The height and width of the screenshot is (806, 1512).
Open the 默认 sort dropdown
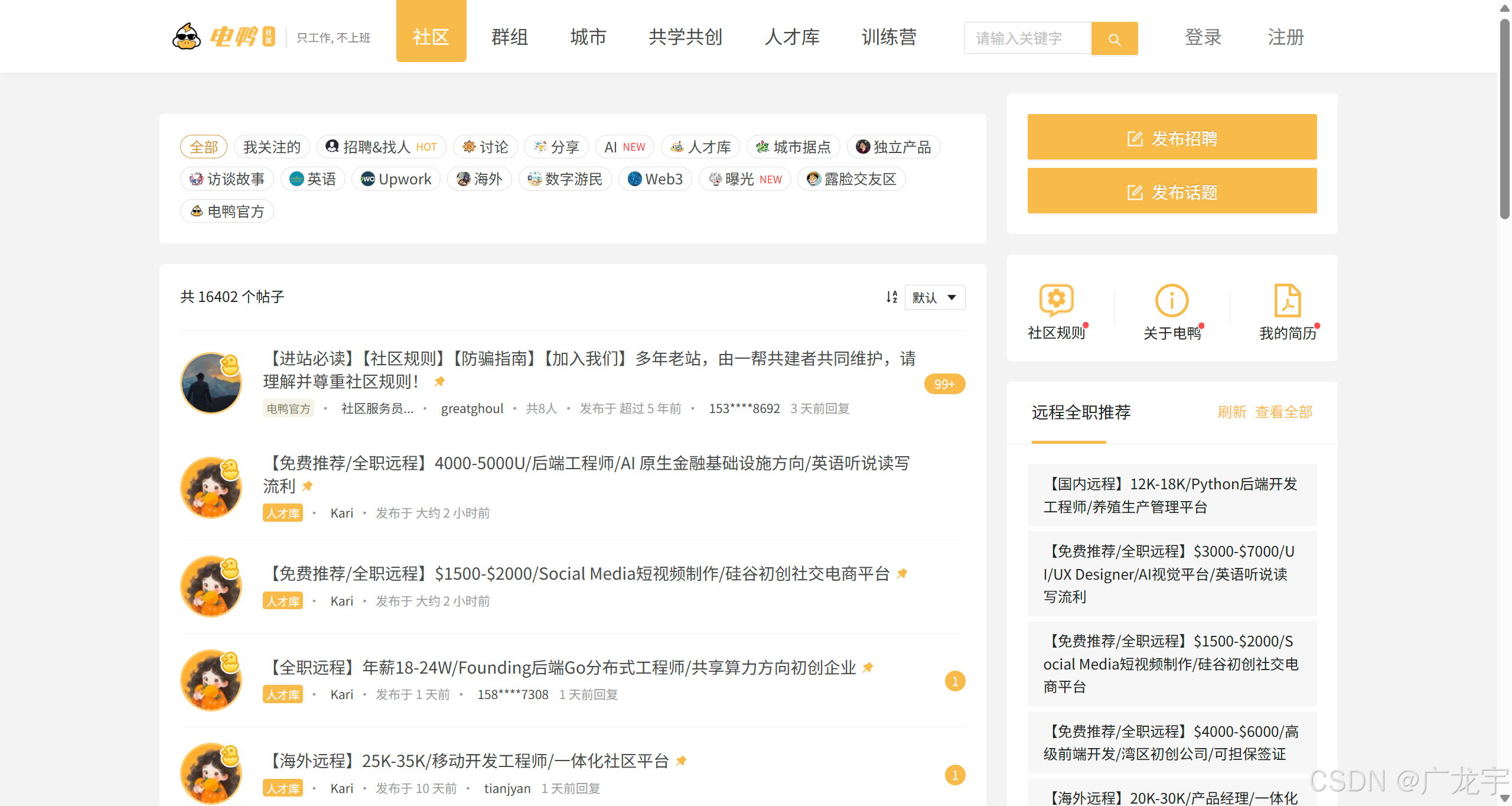coord(934,297)
